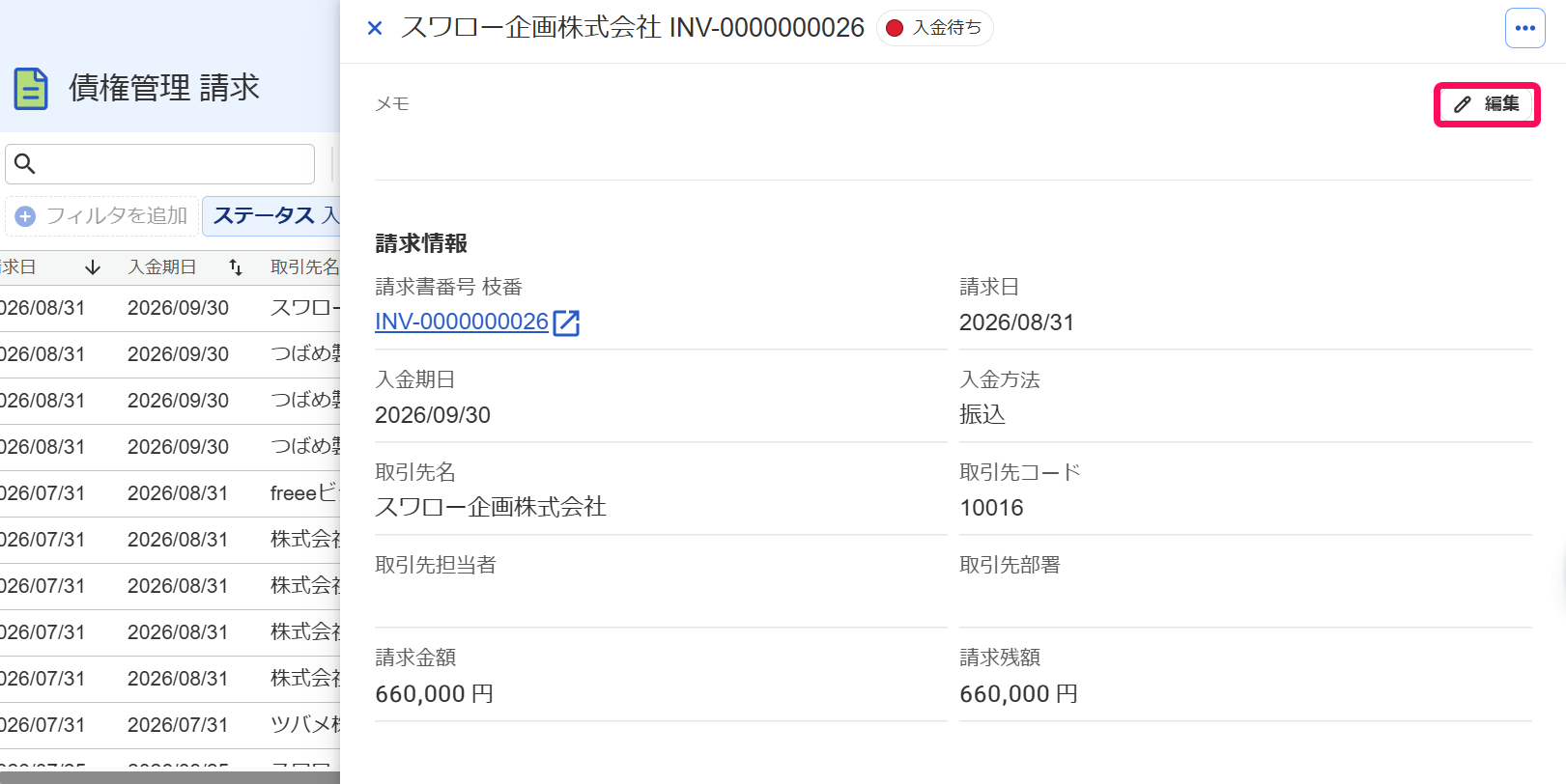Image resolution: width=1566 pixels, height=784 pixels.
Task: Sort by 請求日 using the down arrow
Action: pos(93,267)
